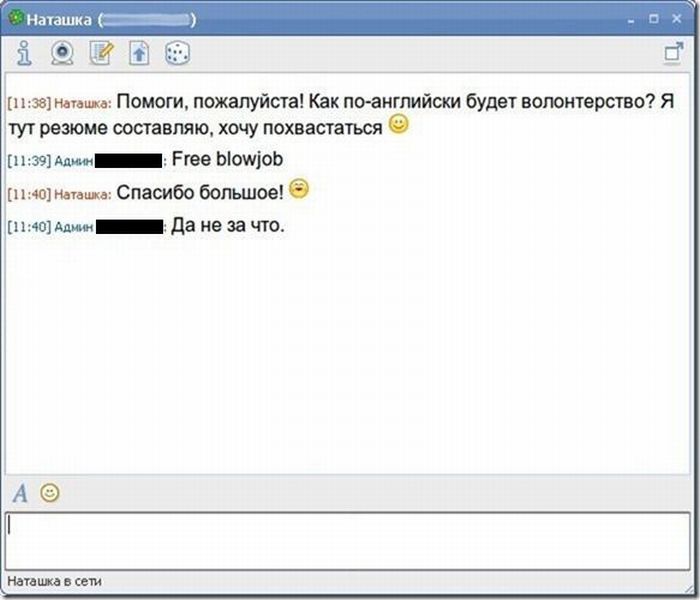Open the notes editor with pencil icon
700x600 pixels.
(101, 53)
